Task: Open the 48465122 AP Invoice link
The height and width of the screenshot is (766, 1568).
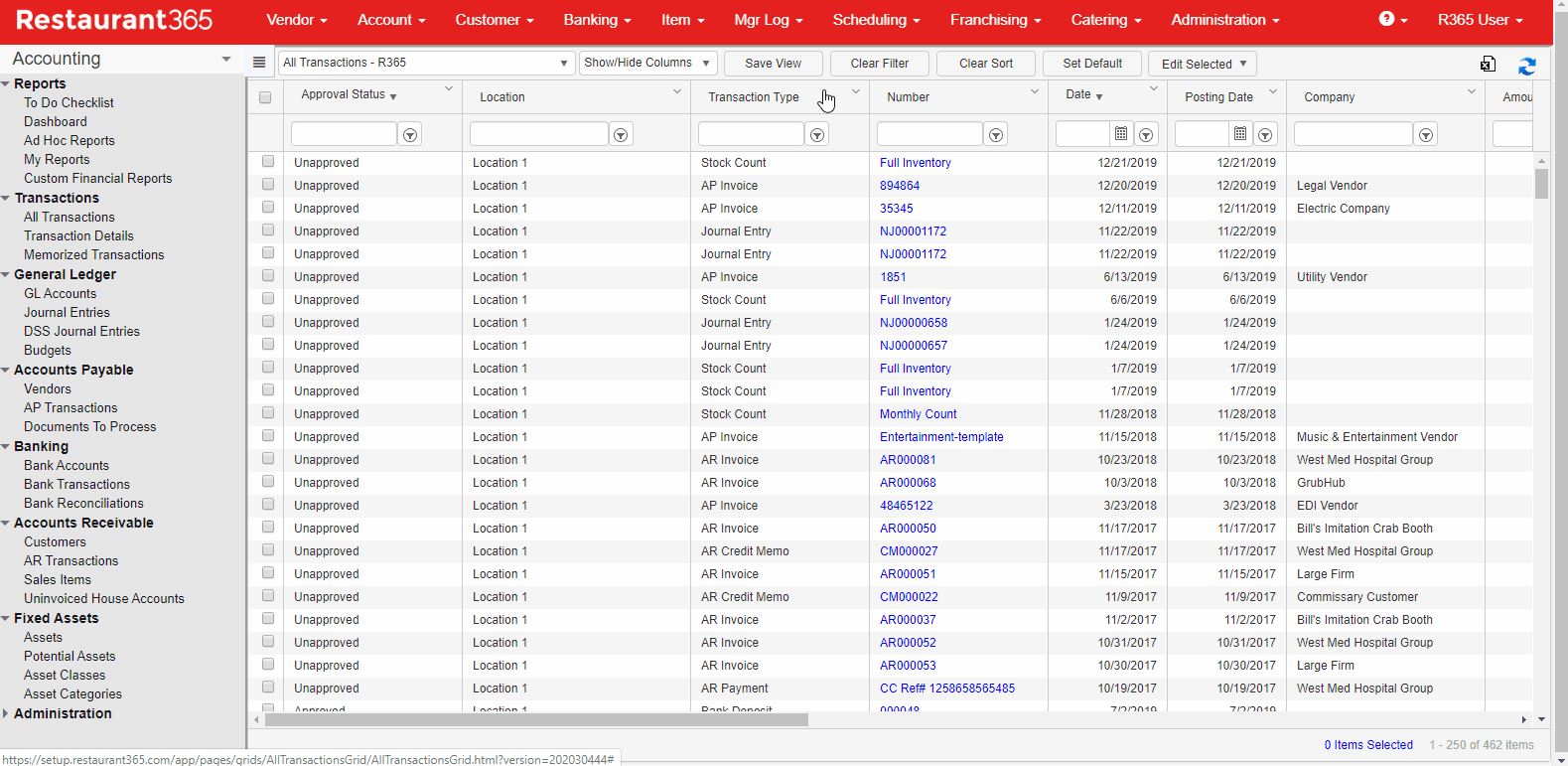Action: (906, 506)
